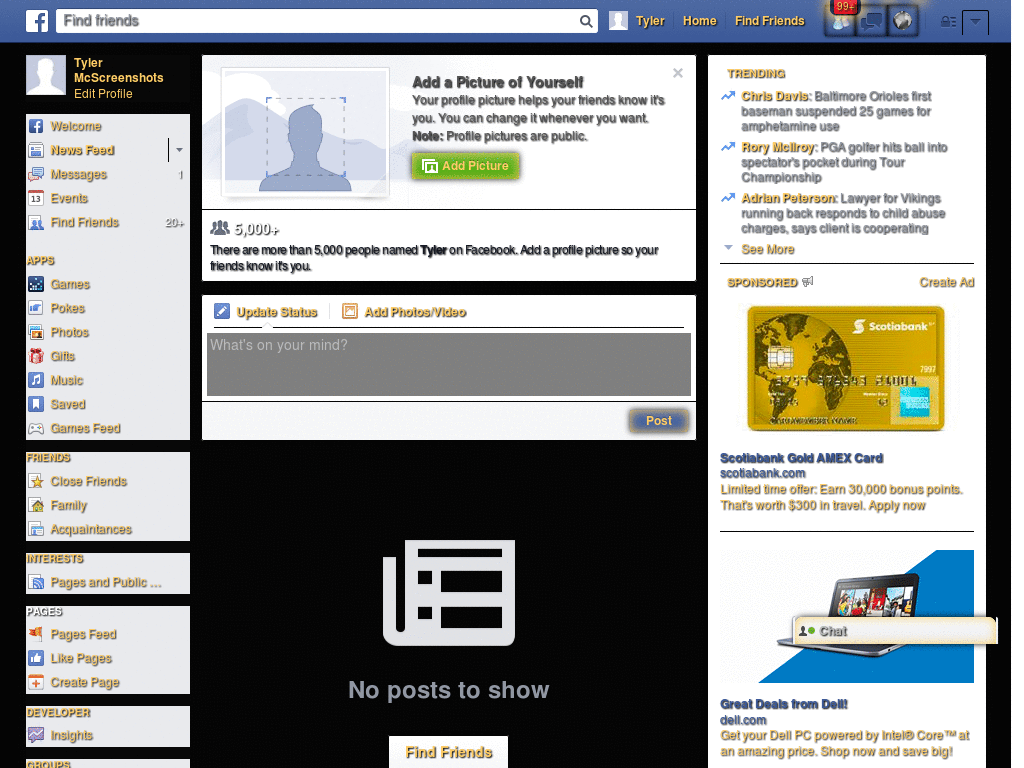1024x768 pixels.
Task: Click the Tyler McScreenshots profile avatar
Action: pyautogui.click(x=46, y=75)
